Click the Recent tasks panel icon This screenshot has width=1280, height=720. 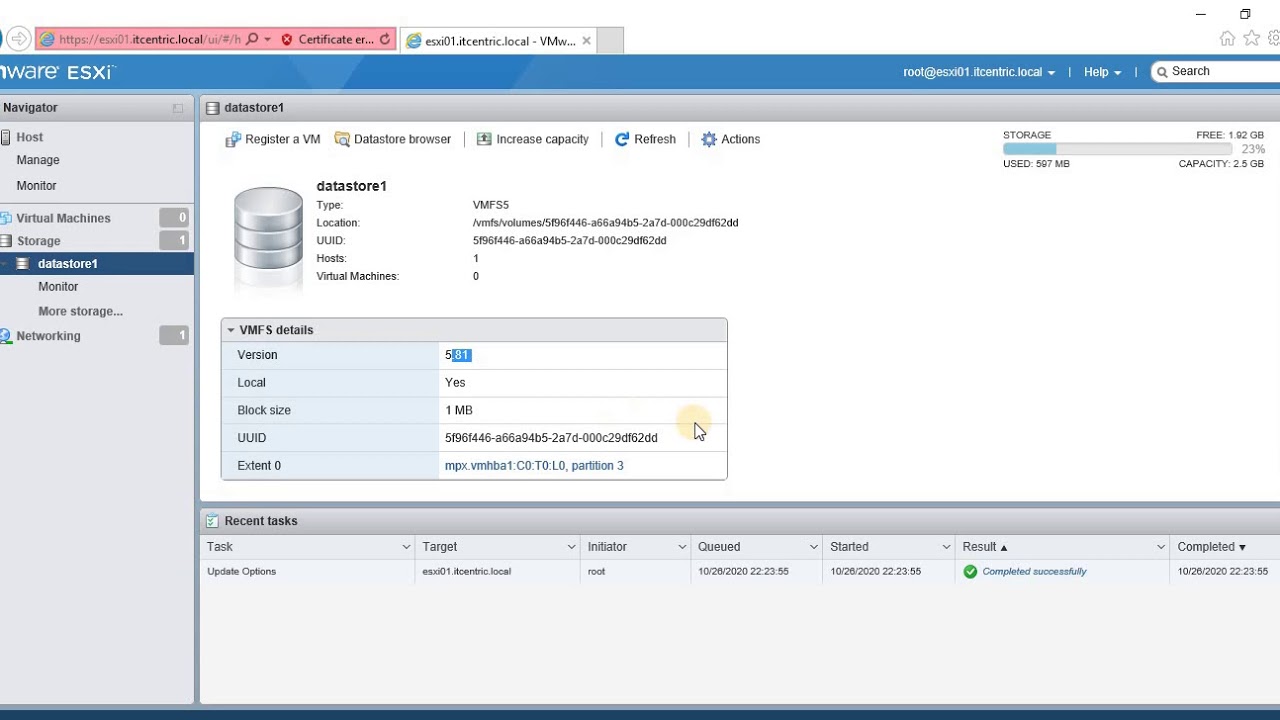[x=212, y=521]
